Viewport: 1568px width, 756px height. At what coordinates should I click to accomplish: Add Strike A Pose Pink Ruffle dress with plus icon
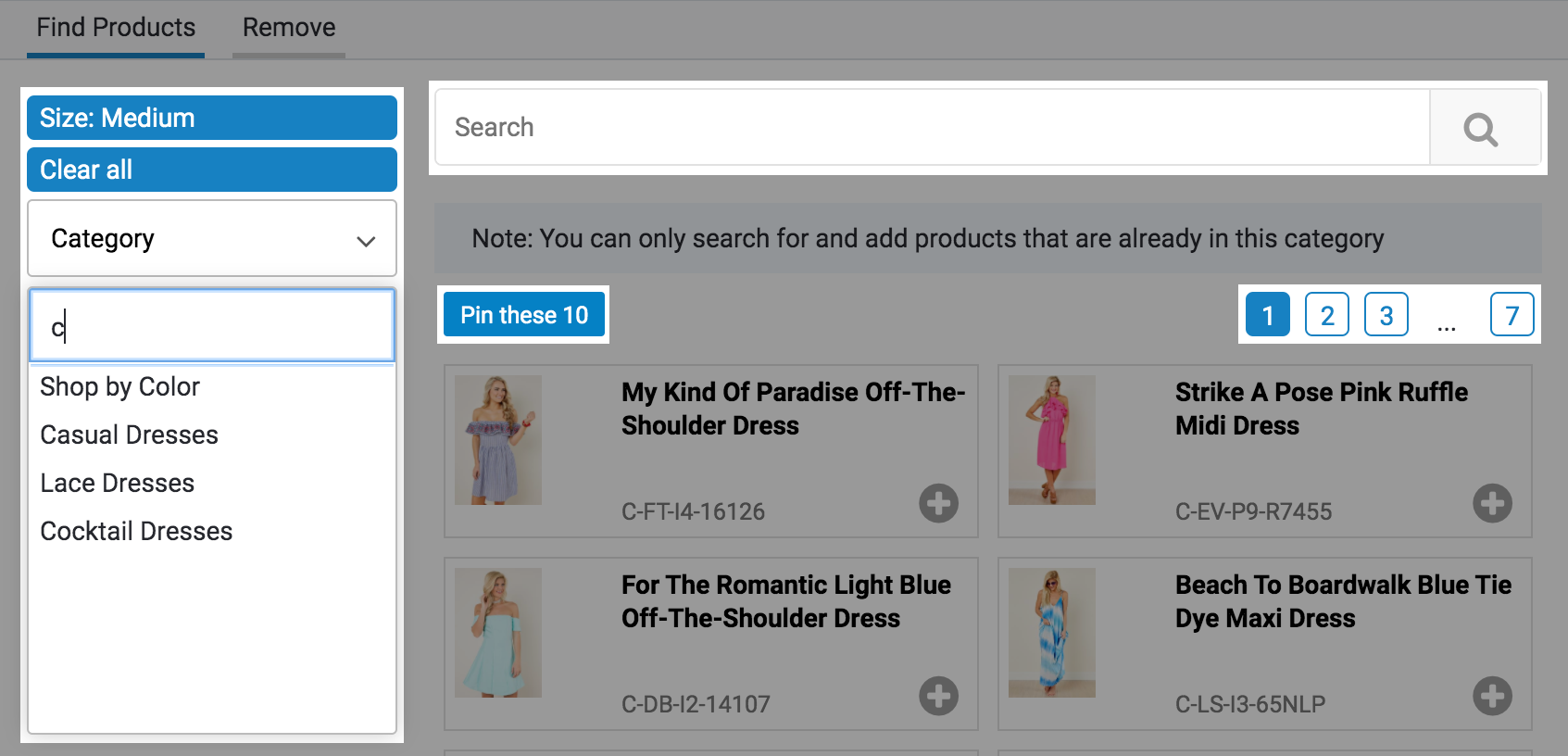coord(1492,503)
